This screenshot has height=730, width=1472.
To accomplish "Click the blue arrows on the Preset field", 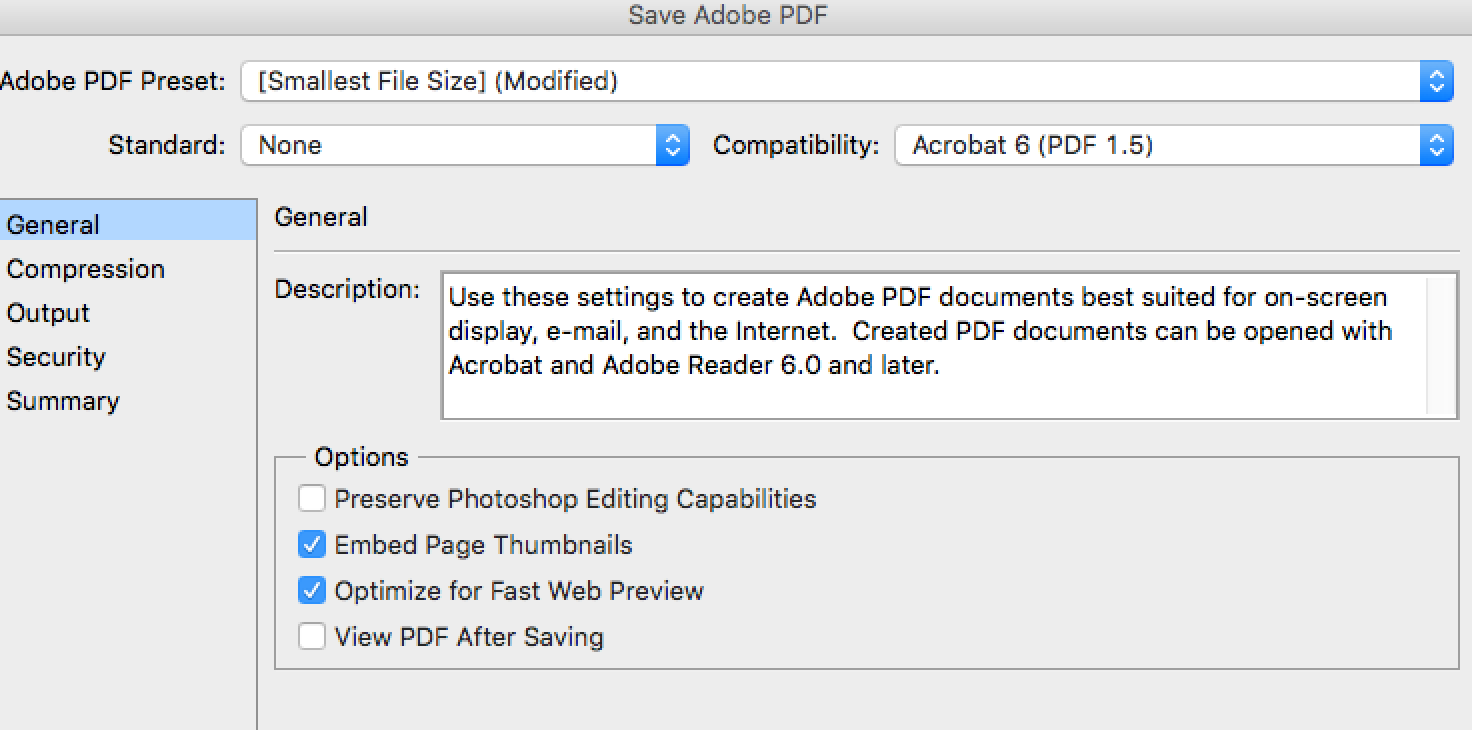I will pos(1436,81).
